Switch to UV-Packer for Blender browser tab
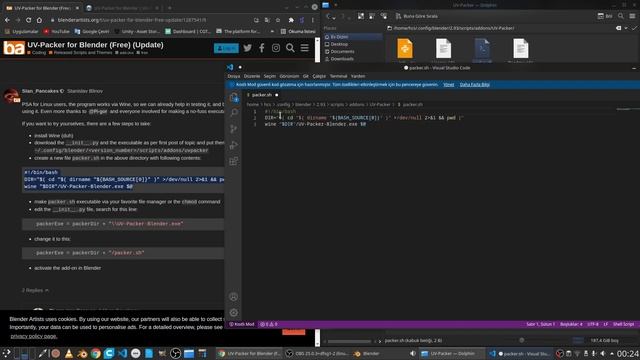Image resolution: width=640 pixels, height=360 pixels. pyautogui.click(x=42, y=8)
